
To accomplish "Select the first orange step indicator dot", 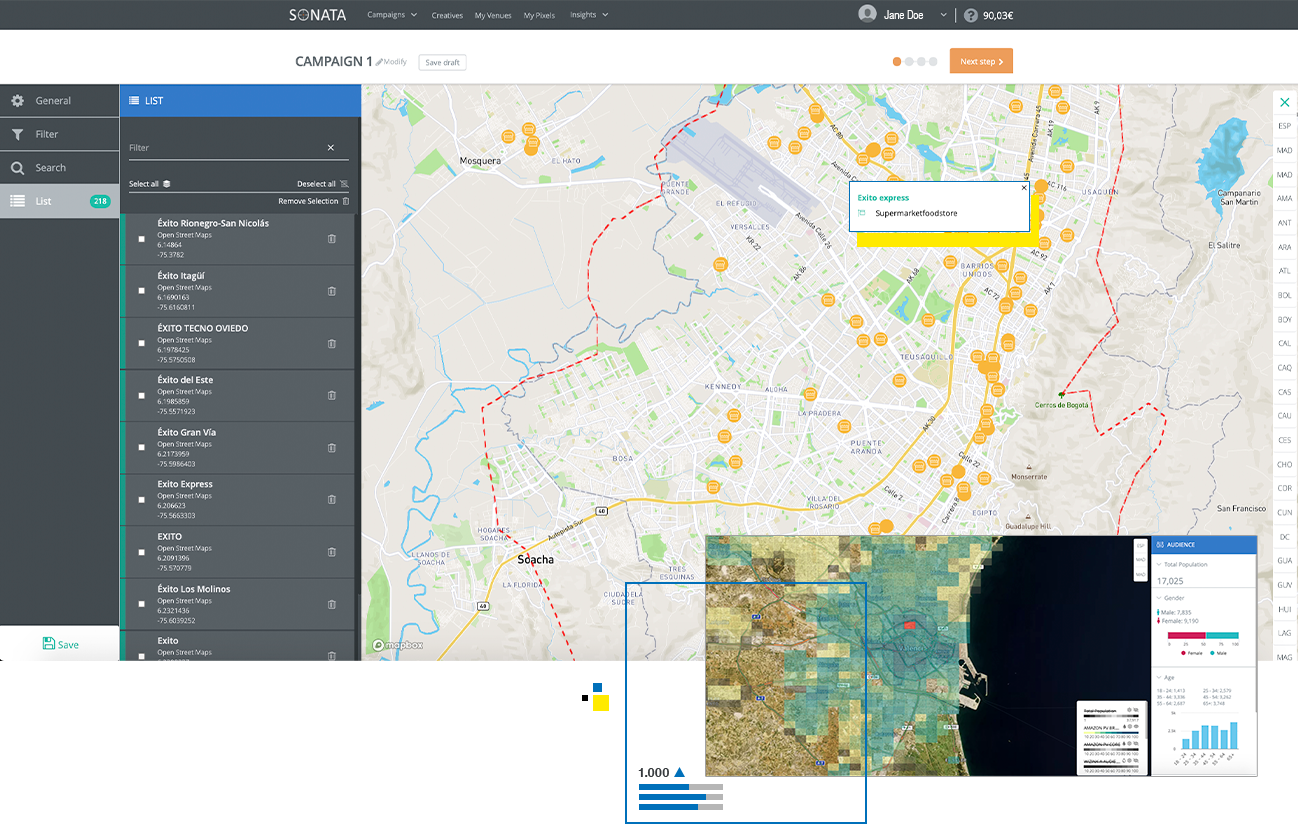I will pos(897,62).
